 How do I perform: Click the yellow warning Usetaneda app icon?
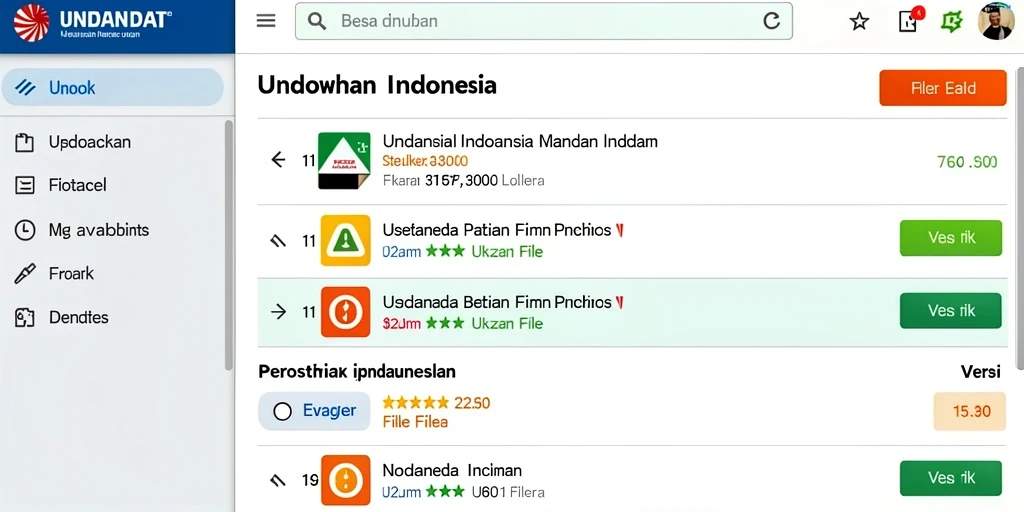pyautogui.click(x=345, y=240)
